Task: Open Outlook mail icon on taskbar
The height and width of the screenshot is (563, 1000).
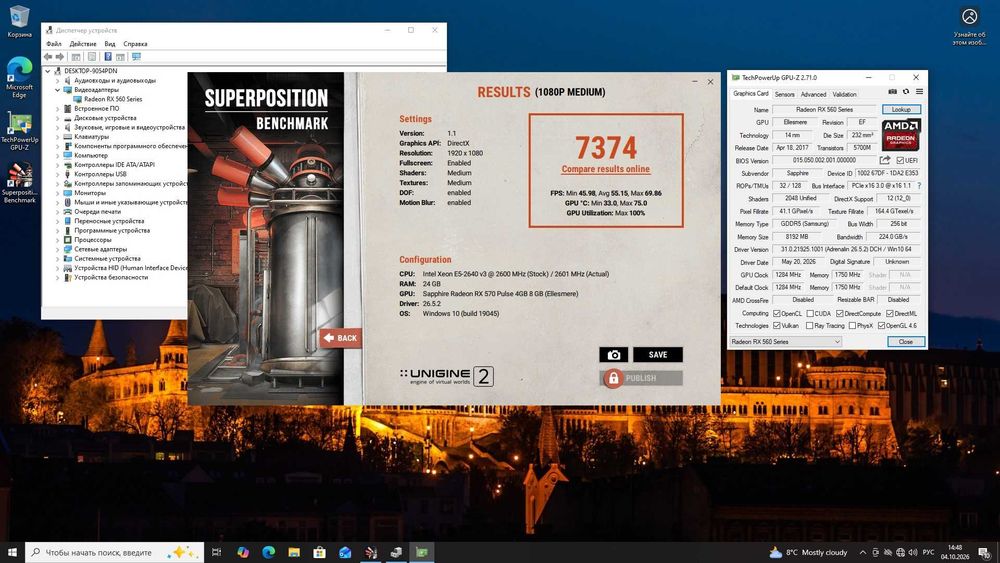Action: point(345,552)
